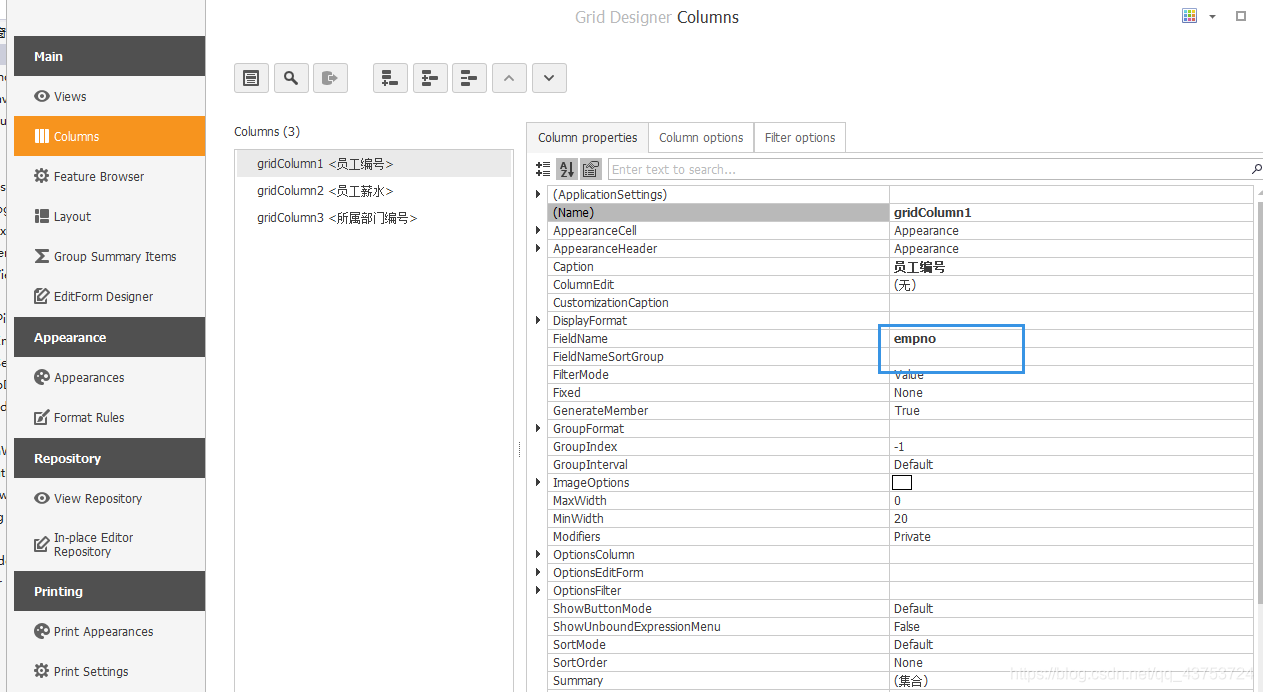
Task: Click the (Name) value gridColumn1
Action: 933,212
